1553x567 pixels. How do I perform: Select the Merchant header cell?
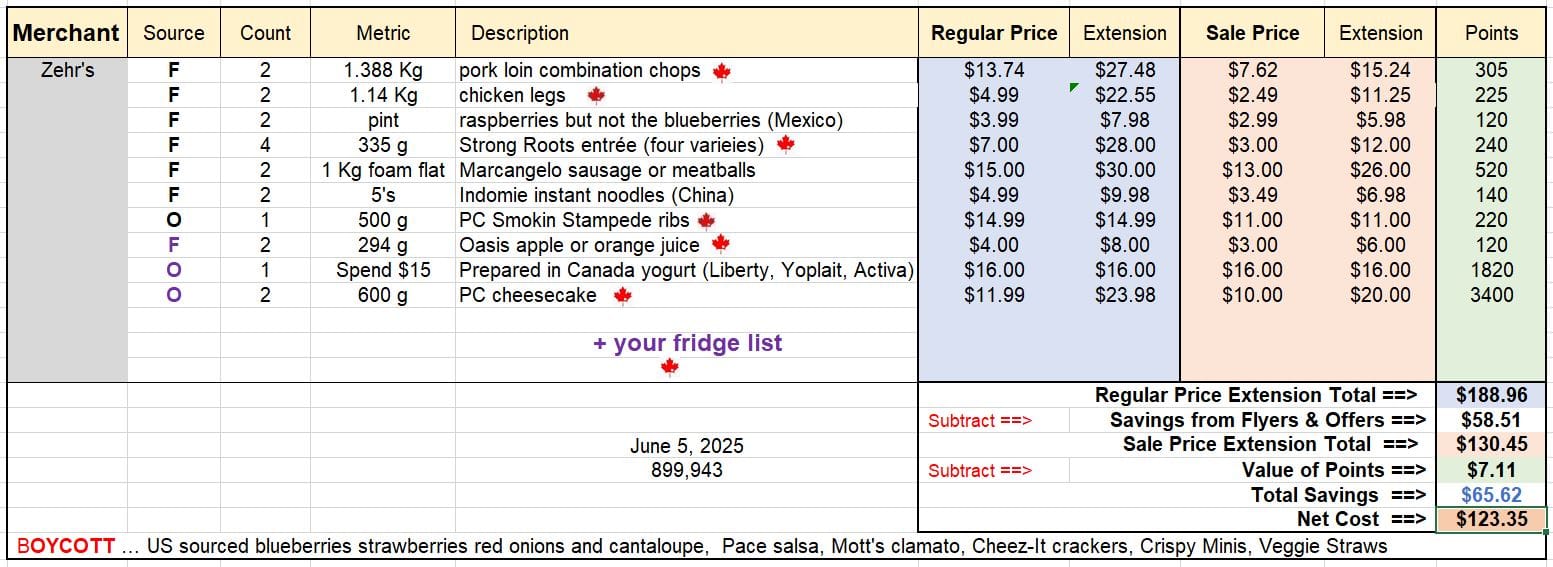click(67, 33)
